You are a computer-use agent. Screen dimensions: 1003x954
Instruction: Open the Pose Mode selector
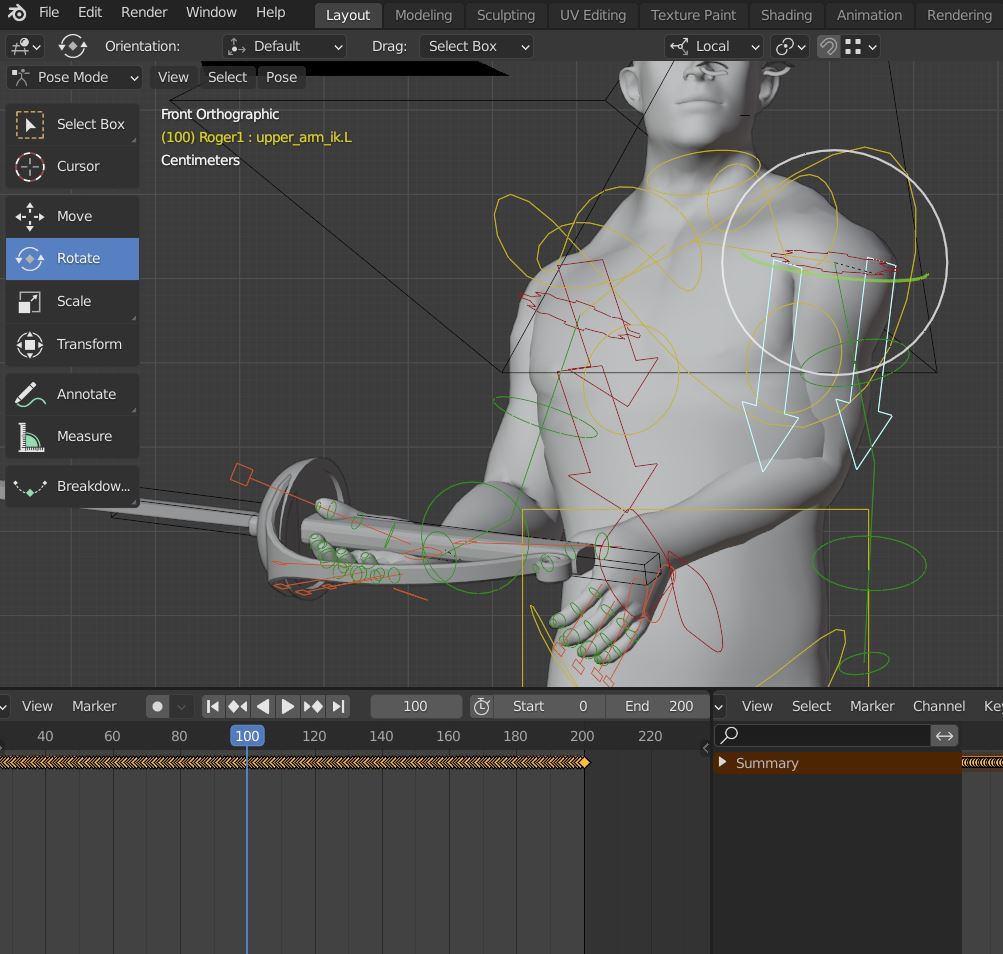(74, 77)
